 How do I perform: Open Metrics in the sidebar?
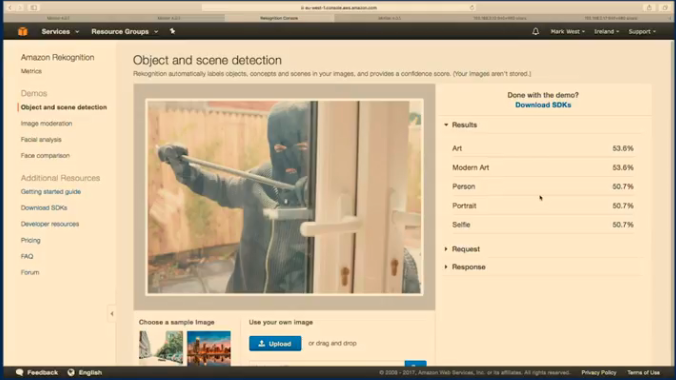pos(31,71)
